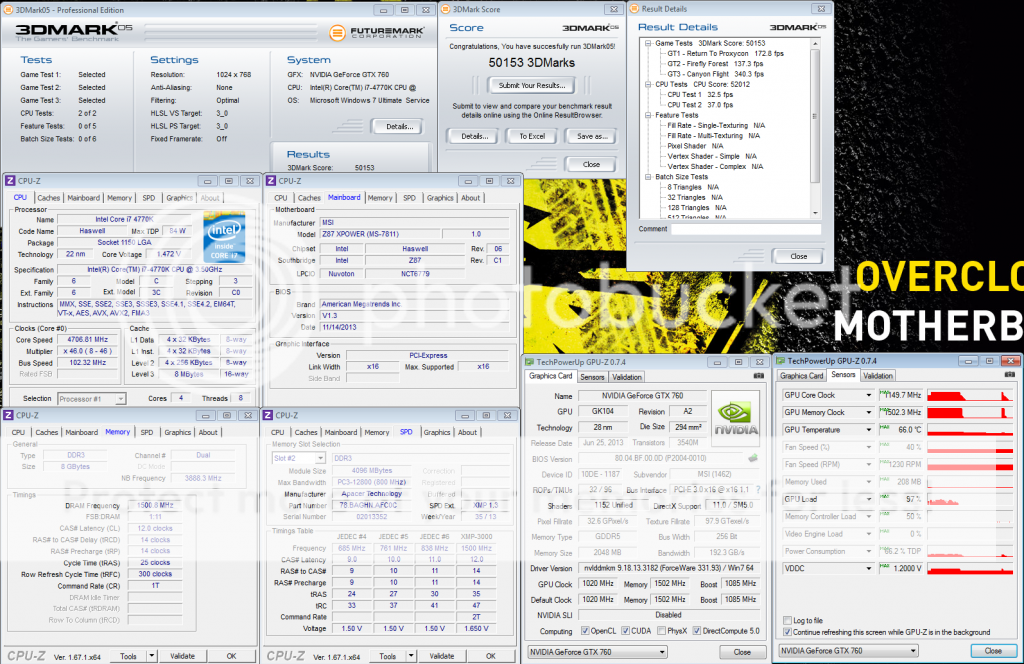Collapse the Game Tests tree node

point(648,44)
